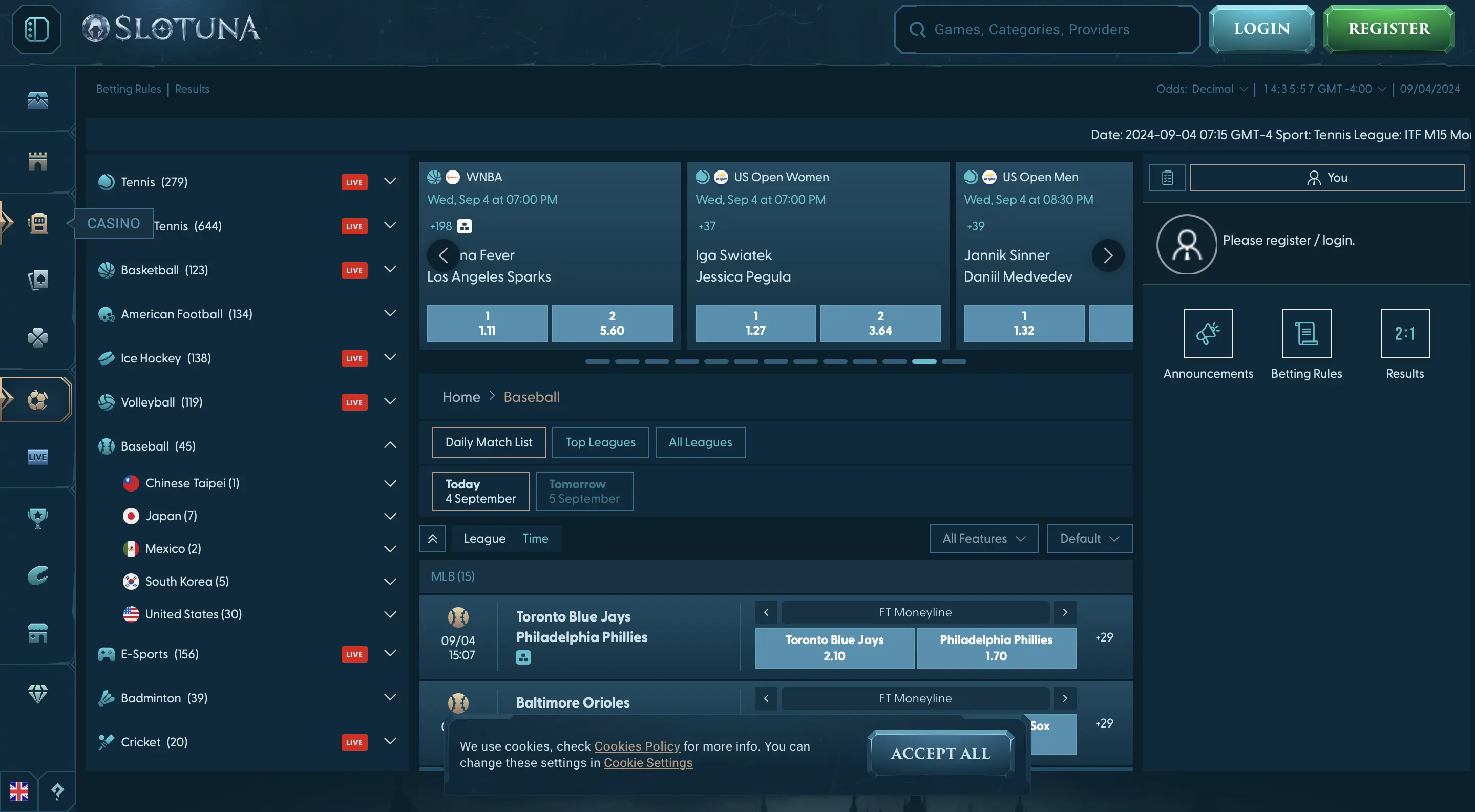Collapse all leagues double-chevron icon
Screen dimensions: 1475x812
(432, 539)
